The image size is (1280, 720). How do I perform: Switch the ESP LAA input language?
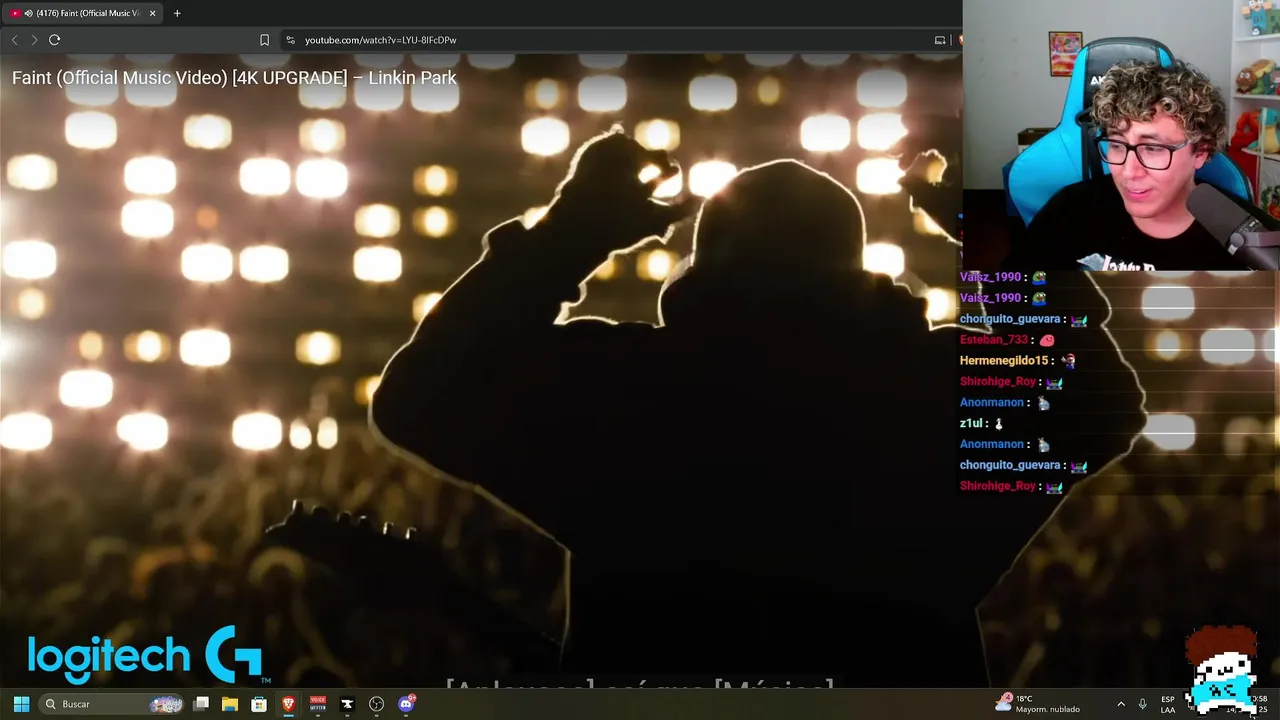click(x=1168, y=704)
